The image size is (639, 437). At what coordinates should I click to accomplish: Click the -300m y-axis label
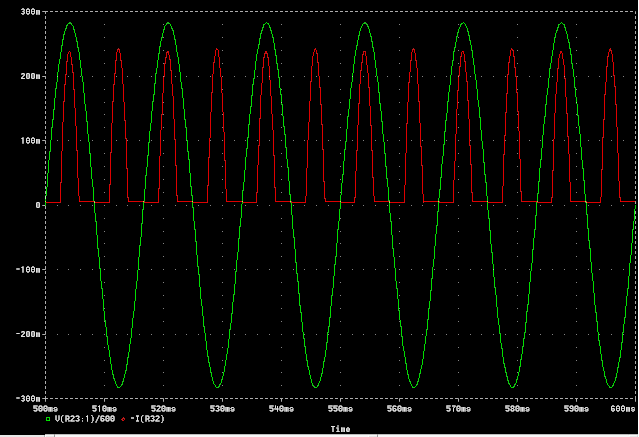coord(27,399)
